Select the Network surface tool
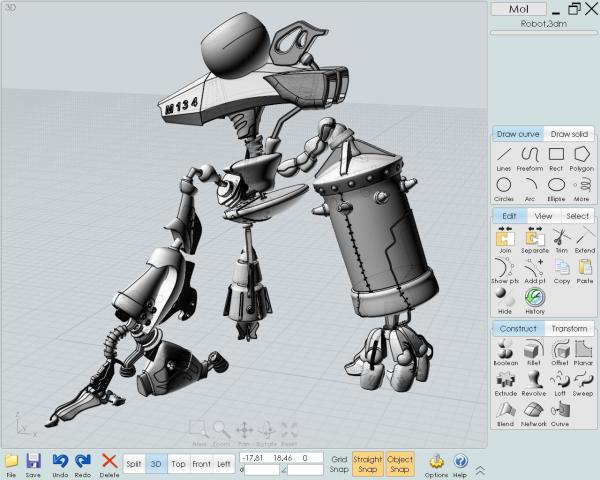 tap(533, 415)
